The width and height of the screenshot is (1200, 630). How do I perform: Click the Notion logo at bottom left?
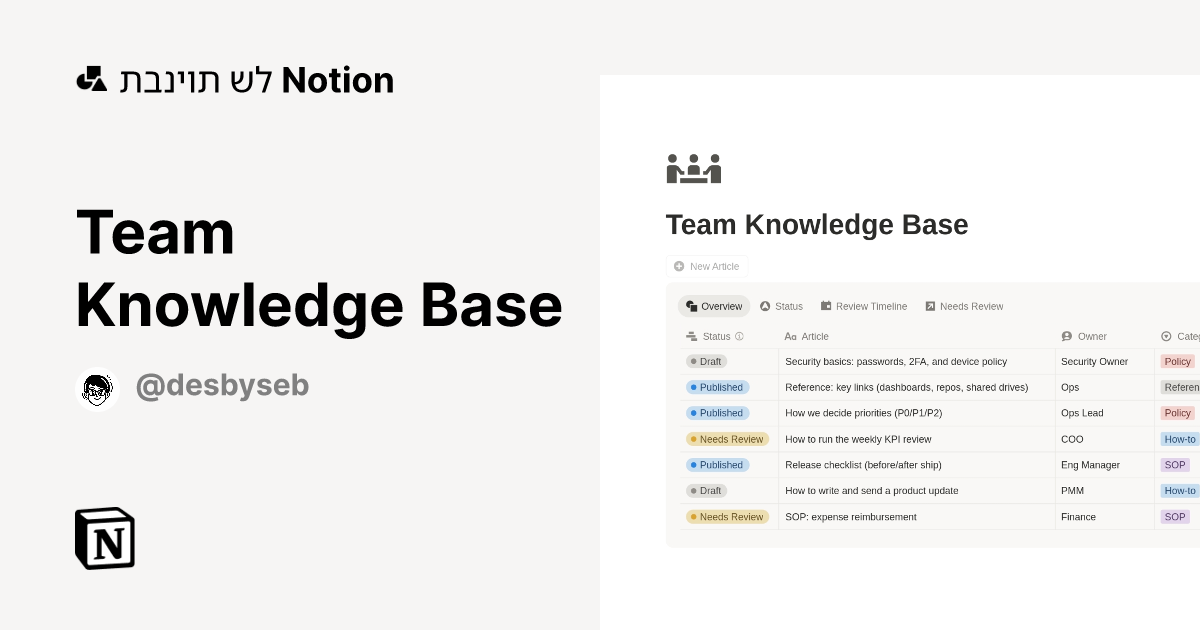pos(105,539)
